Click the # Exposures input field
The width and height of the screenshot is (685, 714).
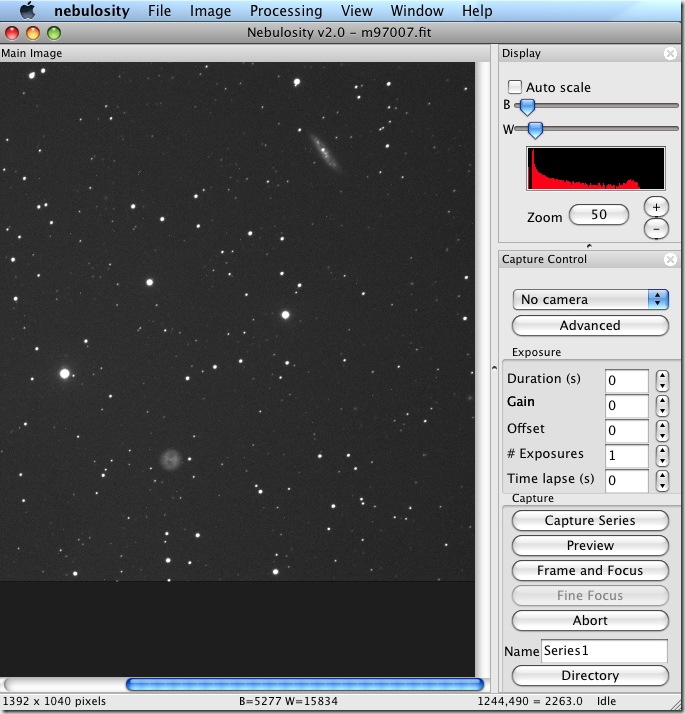[627, 456]
